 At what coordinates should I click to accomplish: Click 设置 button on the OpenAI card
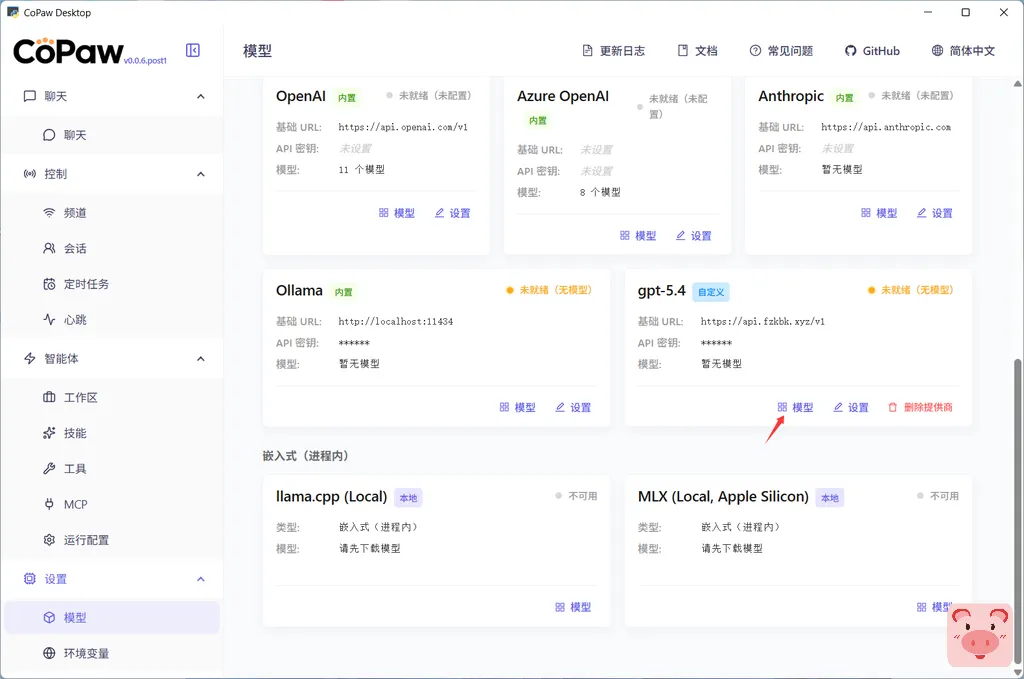453,213
